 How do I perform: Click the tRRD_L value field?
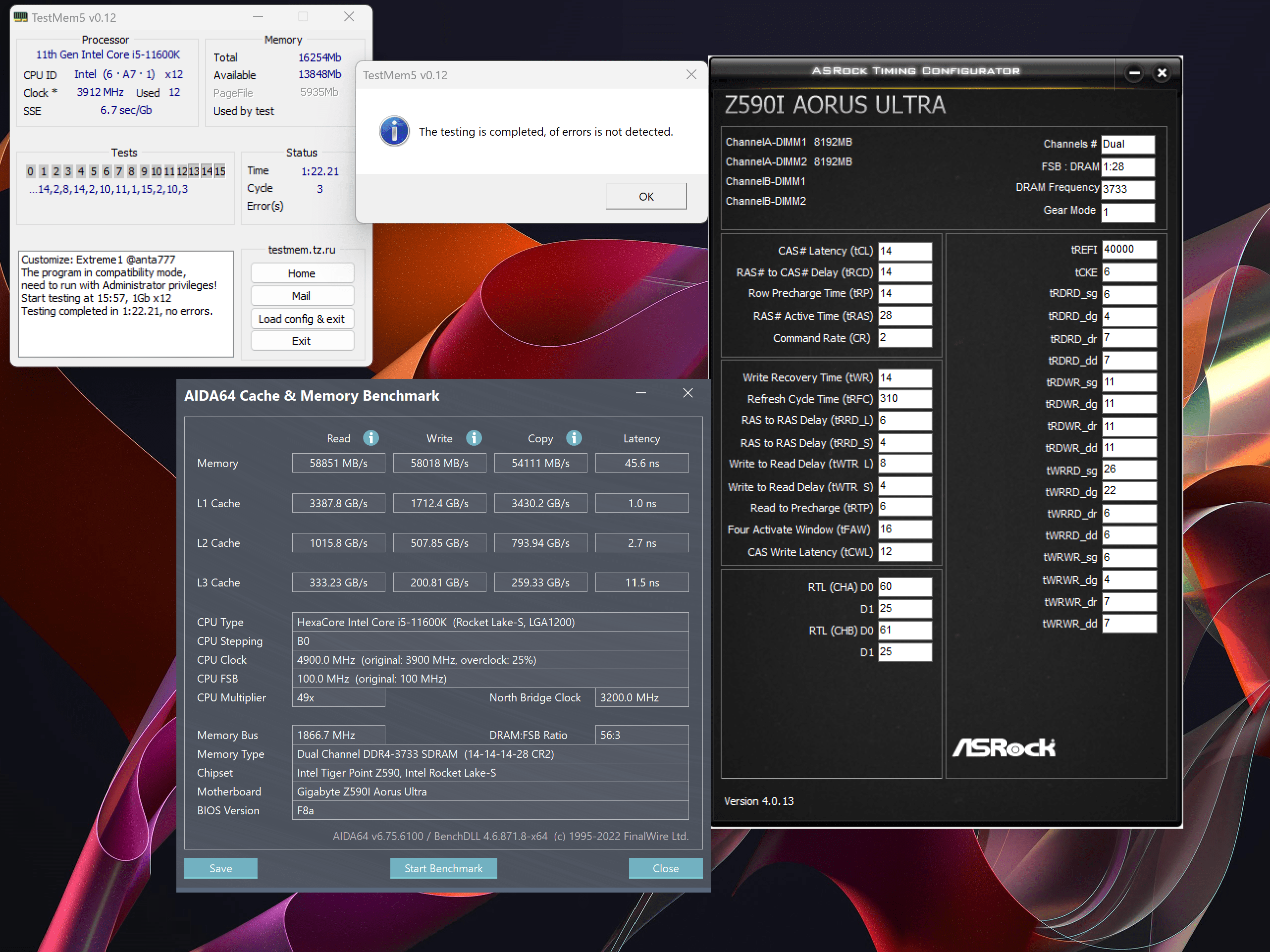[905, 421]
